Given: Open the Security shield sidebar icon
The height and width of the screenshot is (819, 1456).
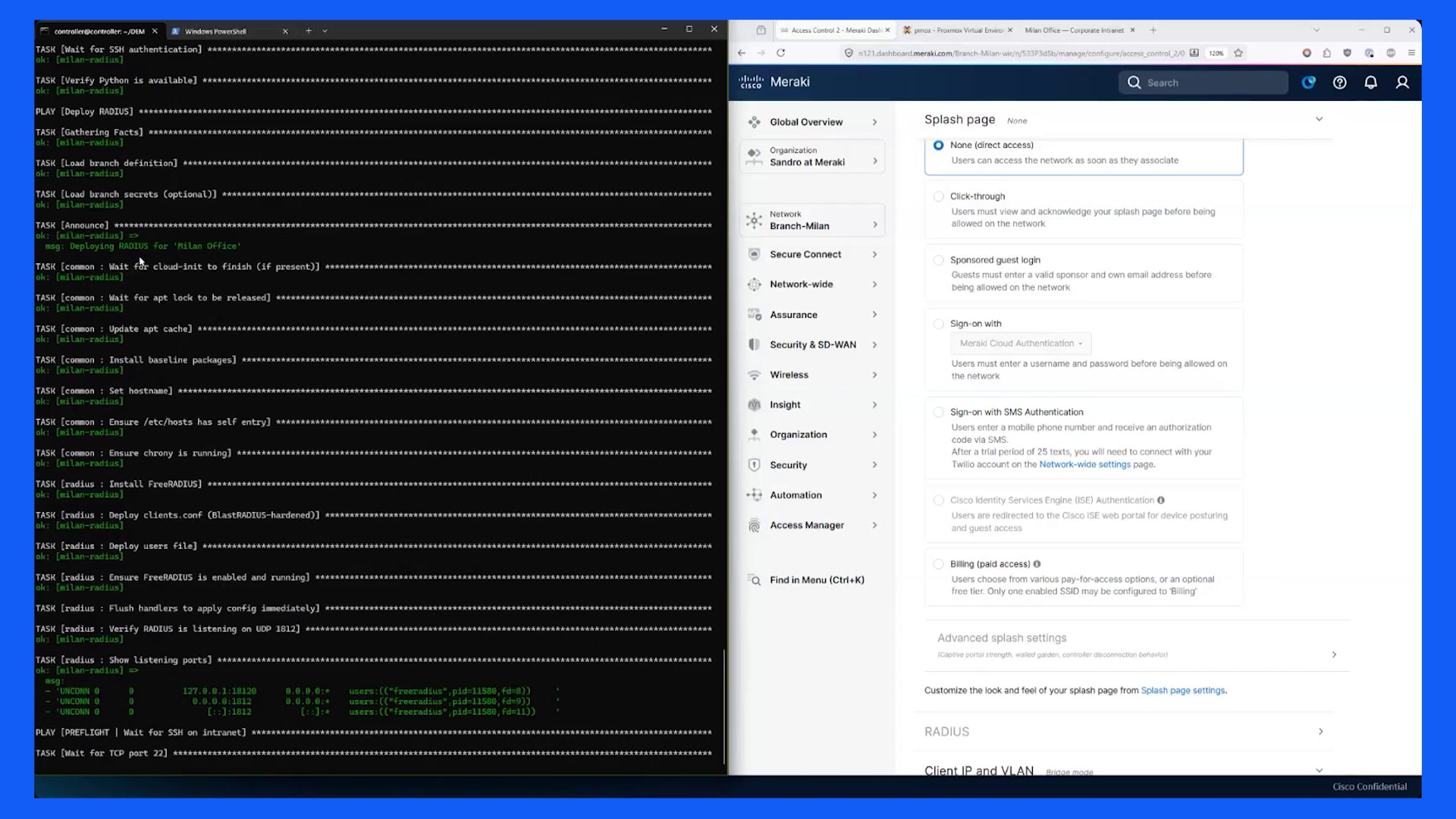Looking at the screenshot, I should [754, 465].
